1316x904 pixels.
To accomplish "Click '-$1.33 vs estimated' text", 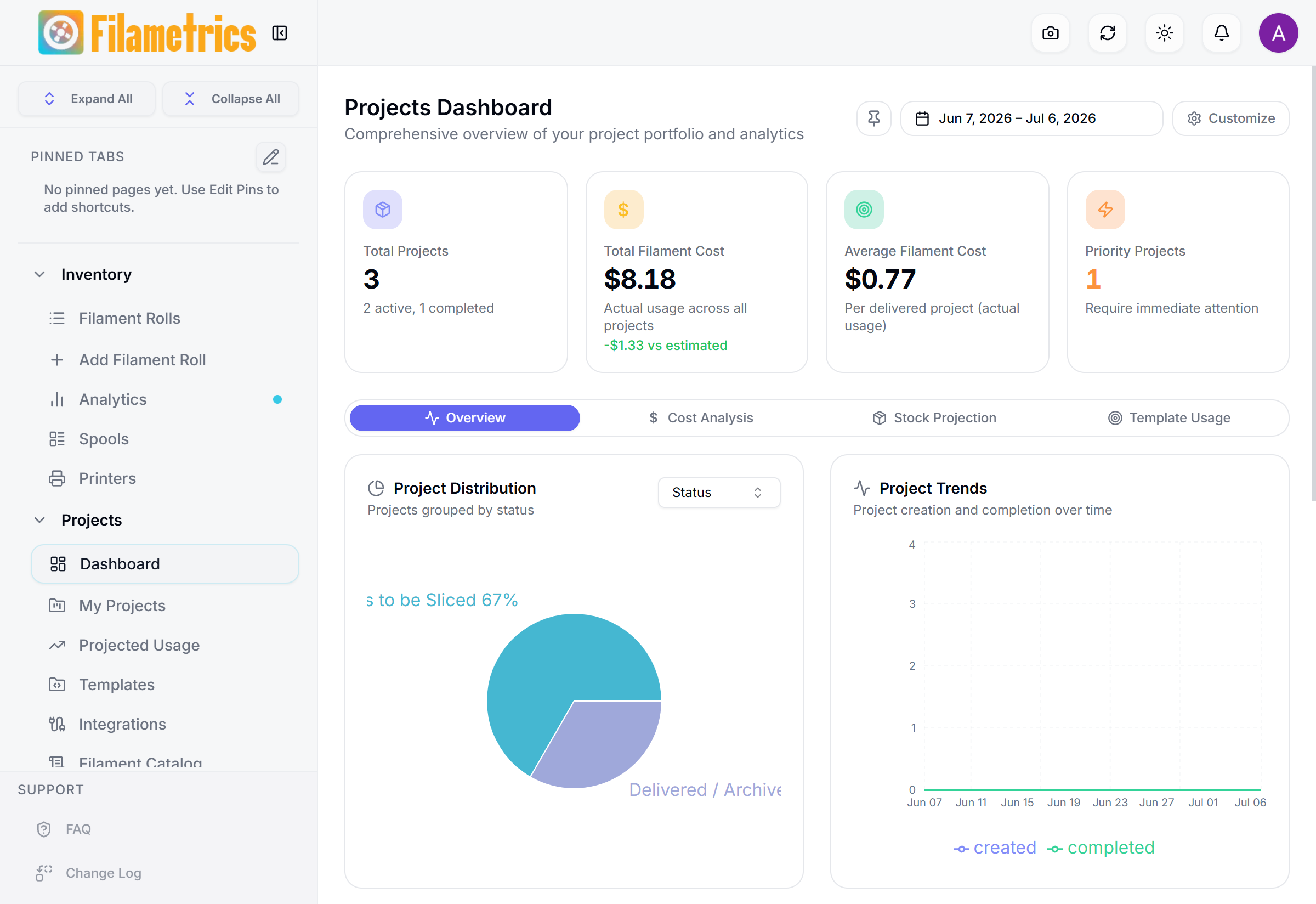I will tap(665, 346).
